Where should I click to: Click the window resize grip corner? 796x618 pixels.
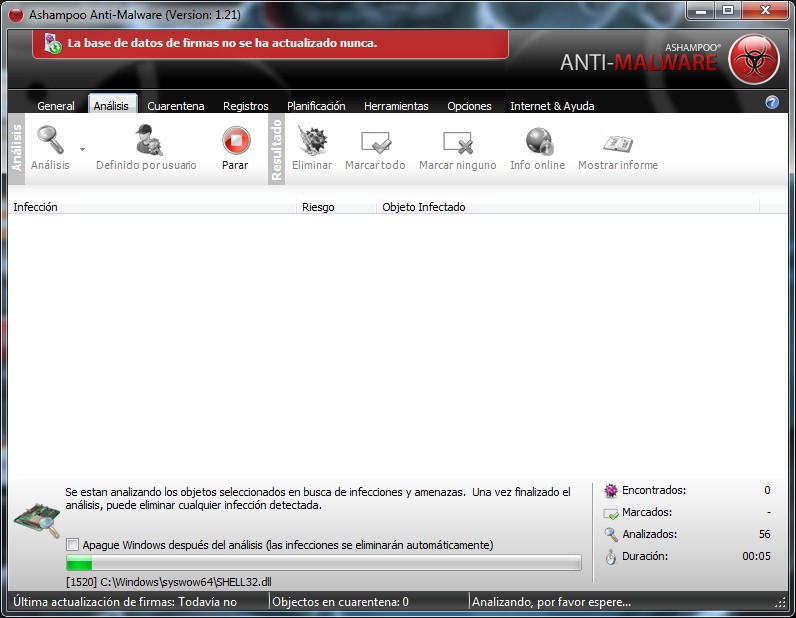(781, 603)
